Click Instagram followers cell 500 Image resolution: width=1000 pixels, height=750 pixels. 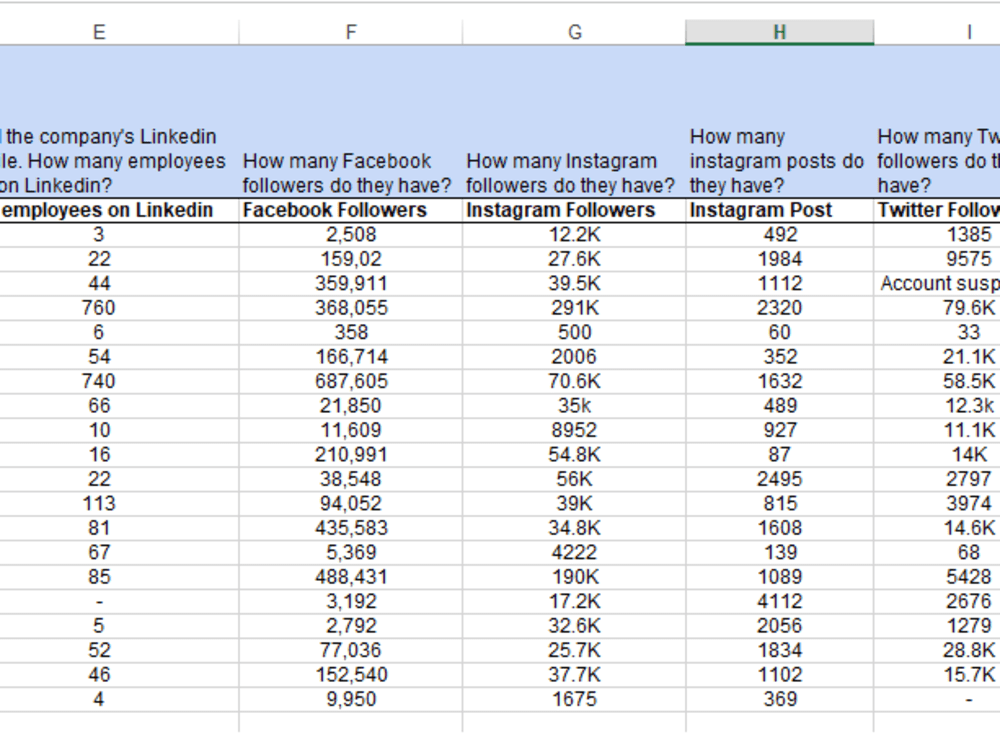point(574,332)
